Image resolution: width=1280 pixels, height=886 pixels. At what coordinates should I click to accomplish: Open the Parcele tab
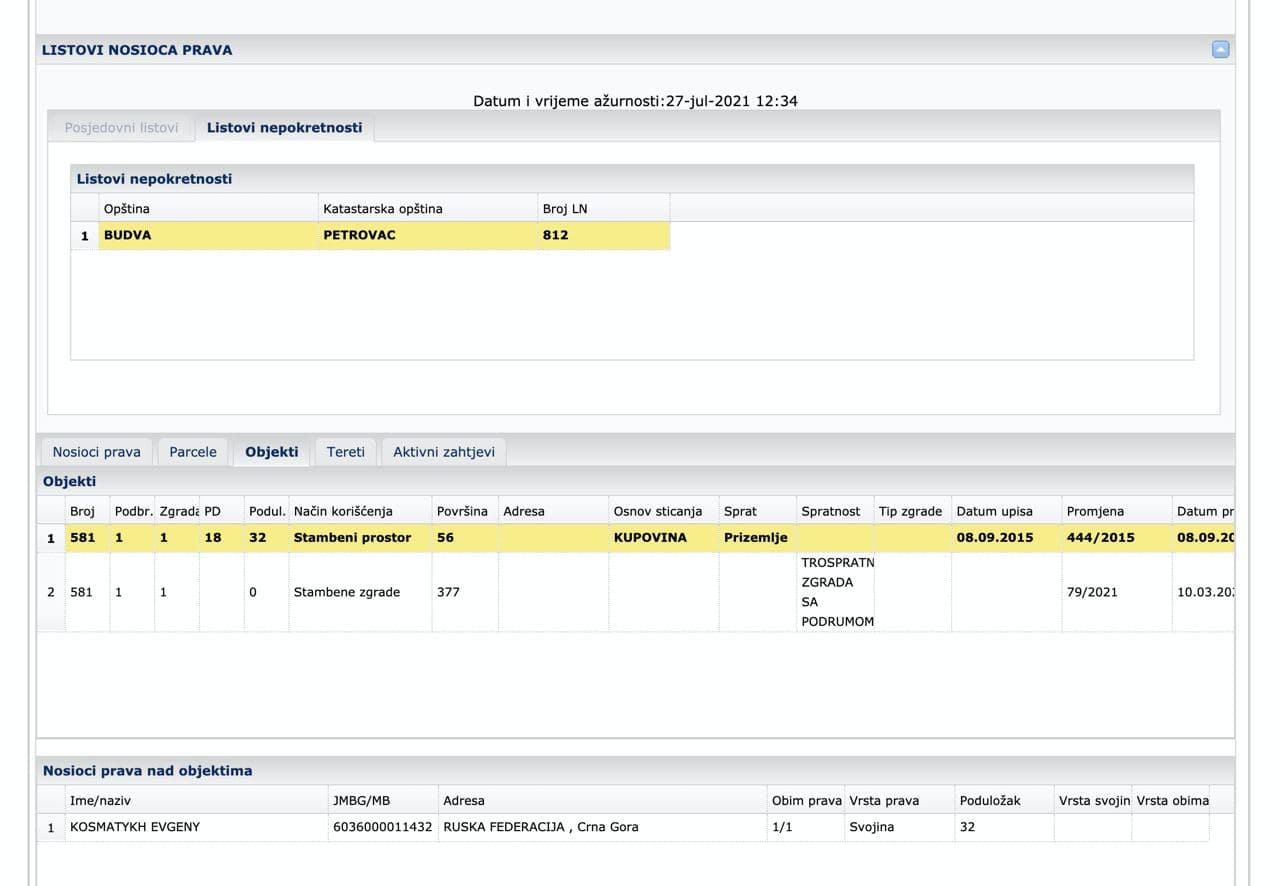193,452
